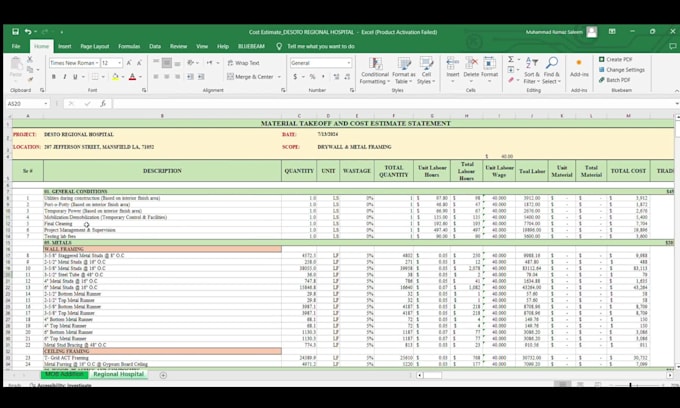680x408 pixels.
Task: Click the Increase Decimal icon
Action: coord(336,77)
